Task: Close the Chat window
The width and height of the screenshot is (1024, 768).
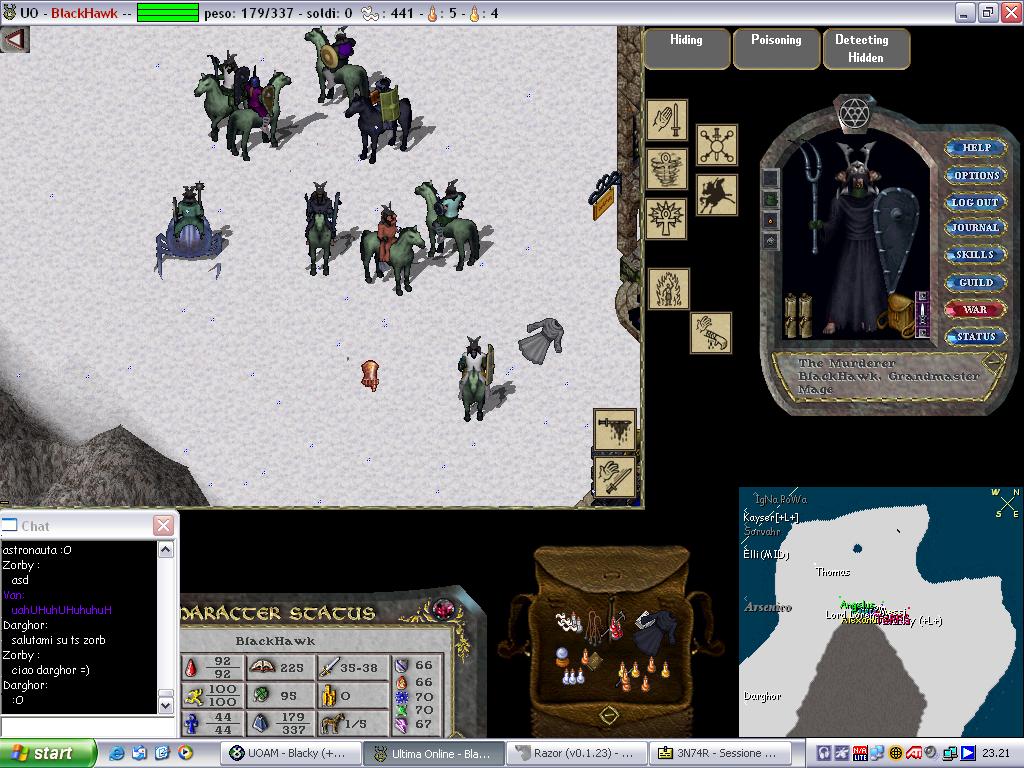Action: click(163, 525)
